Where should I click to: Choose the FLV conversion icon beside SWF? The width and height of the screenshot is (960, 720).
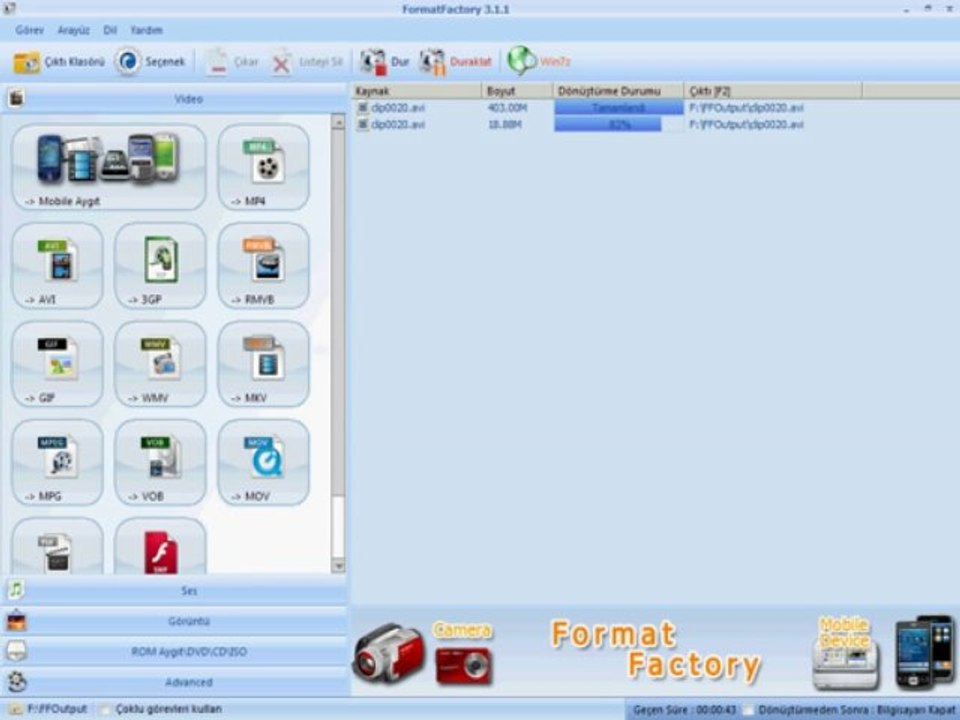click(x=58, y=547)
